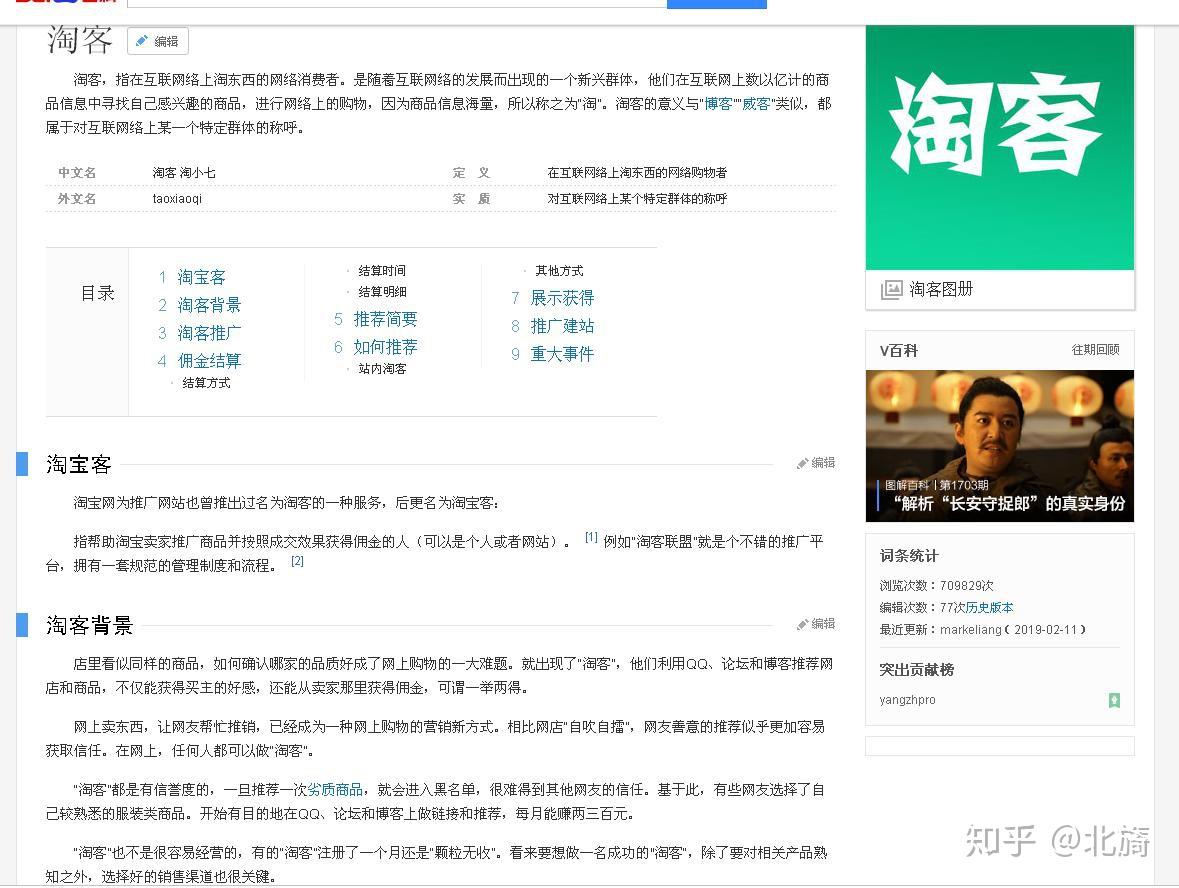Click the search input field at the top

click(x=397, y=4)
